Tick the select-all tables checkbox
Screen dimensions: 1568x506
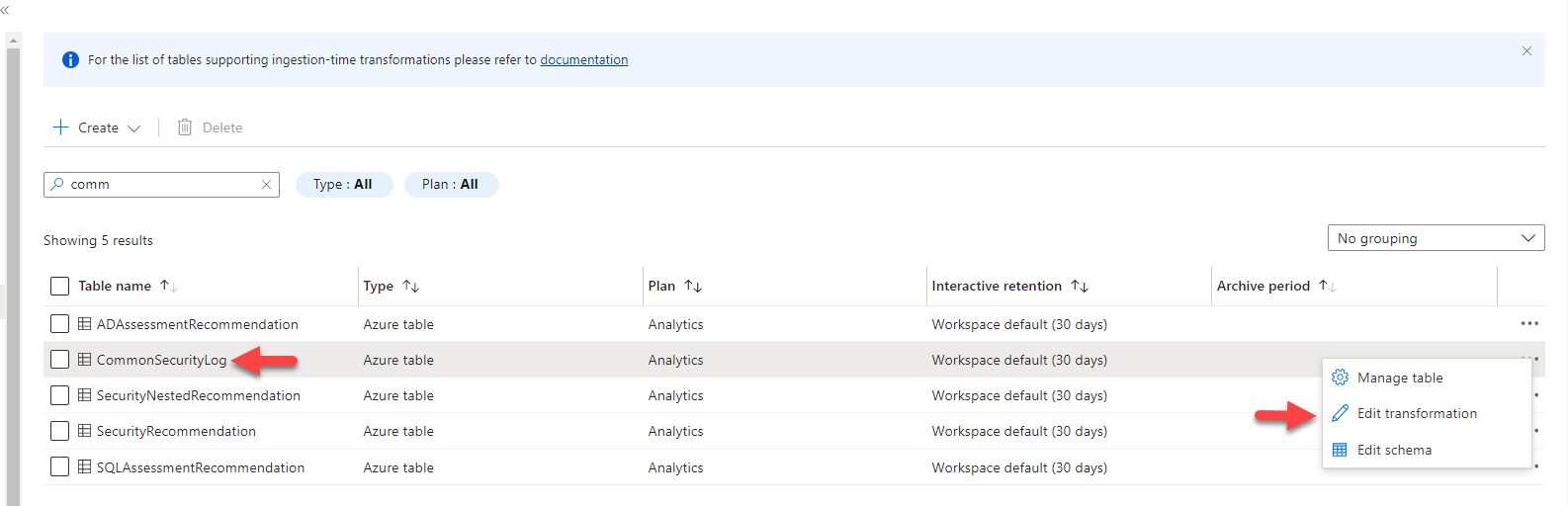click(x=59, y=286)
